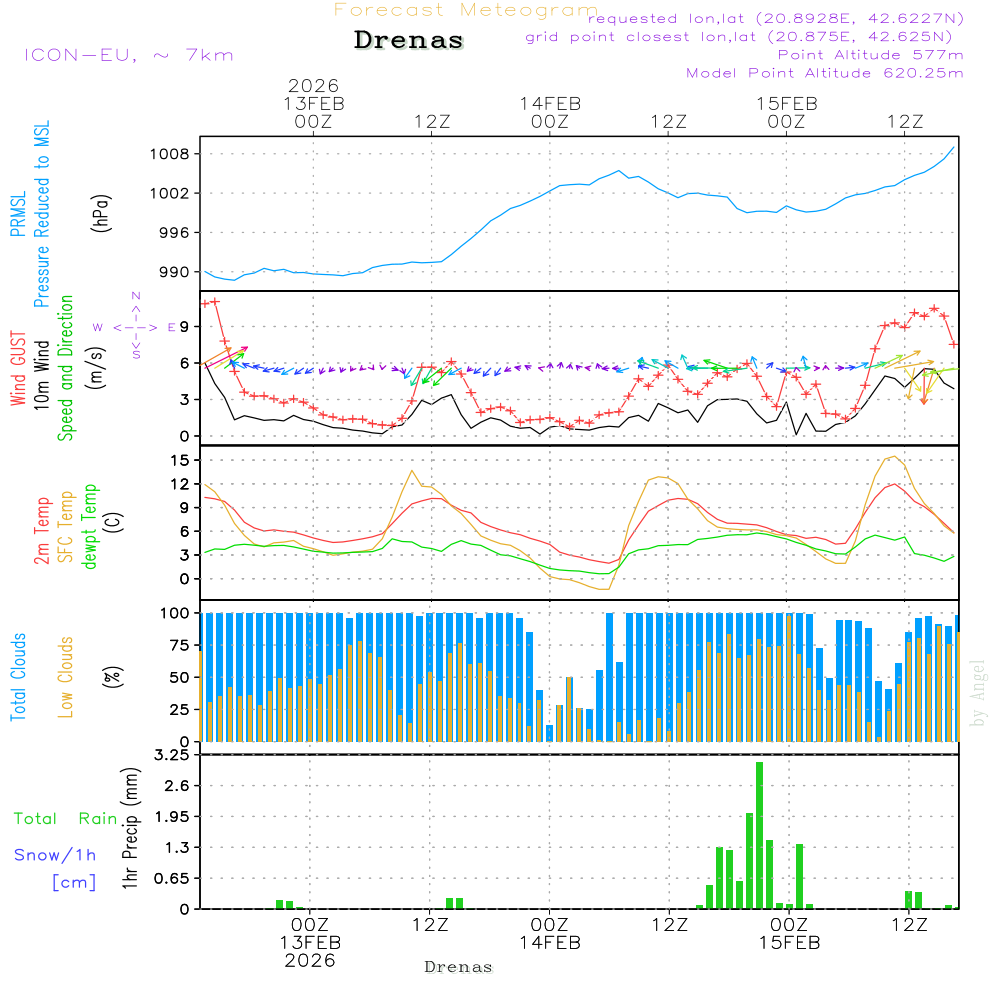Click the requested lon,lat coordinates text
Viewport: 1000px width, 1000px height.
point(775,19)
